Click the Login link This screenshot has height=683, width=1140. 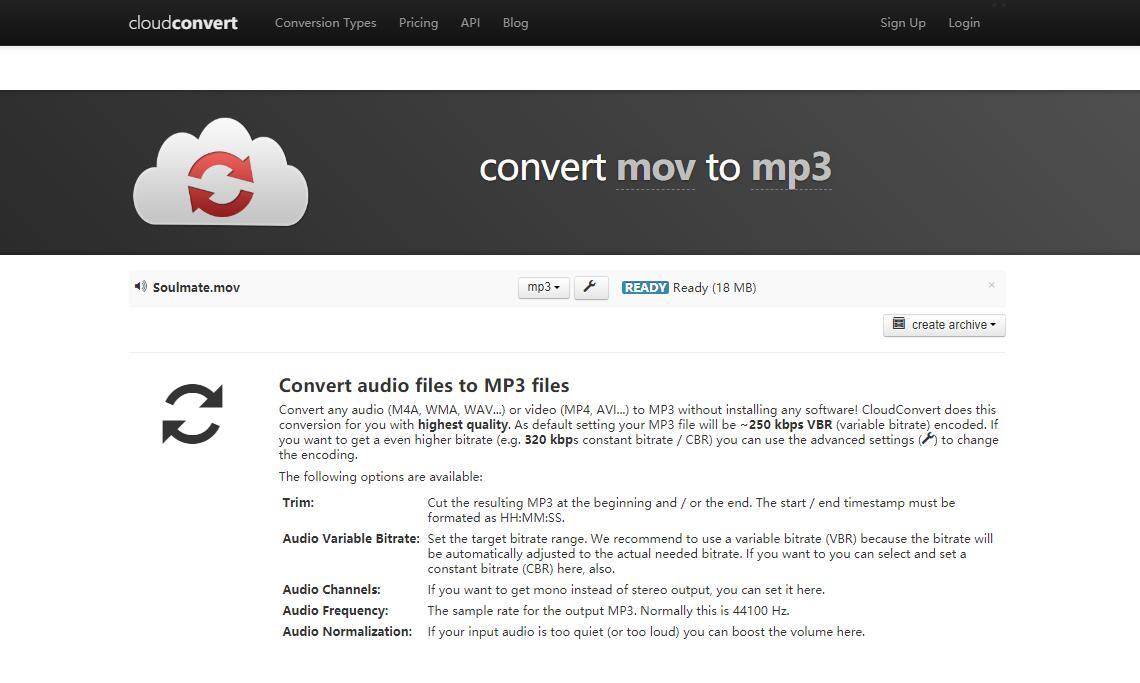click(964, 23)
